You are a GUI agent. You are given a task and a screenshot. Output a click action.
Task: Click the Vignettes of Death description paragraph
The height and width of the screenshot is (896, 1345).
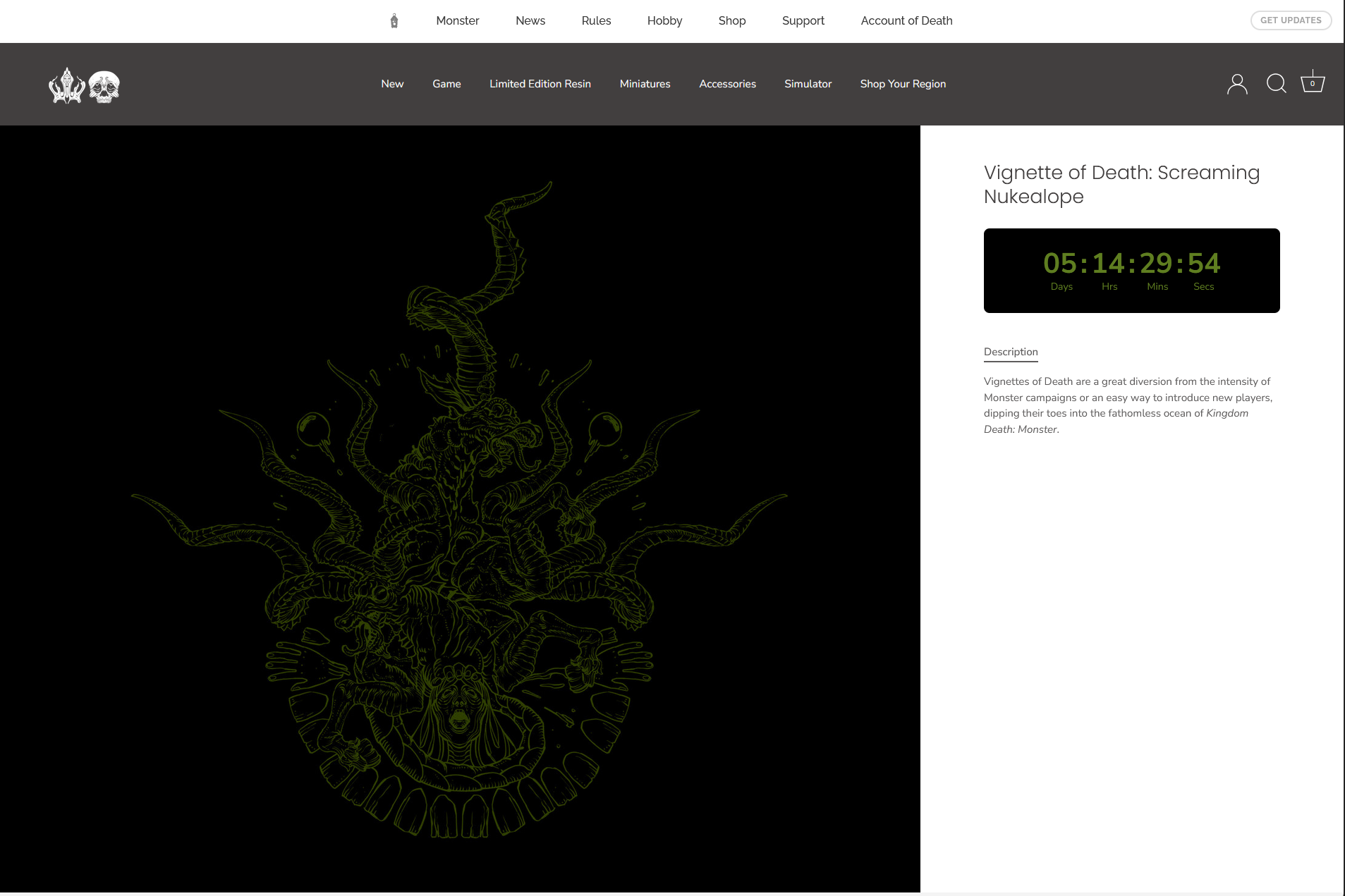[1128, 405]
